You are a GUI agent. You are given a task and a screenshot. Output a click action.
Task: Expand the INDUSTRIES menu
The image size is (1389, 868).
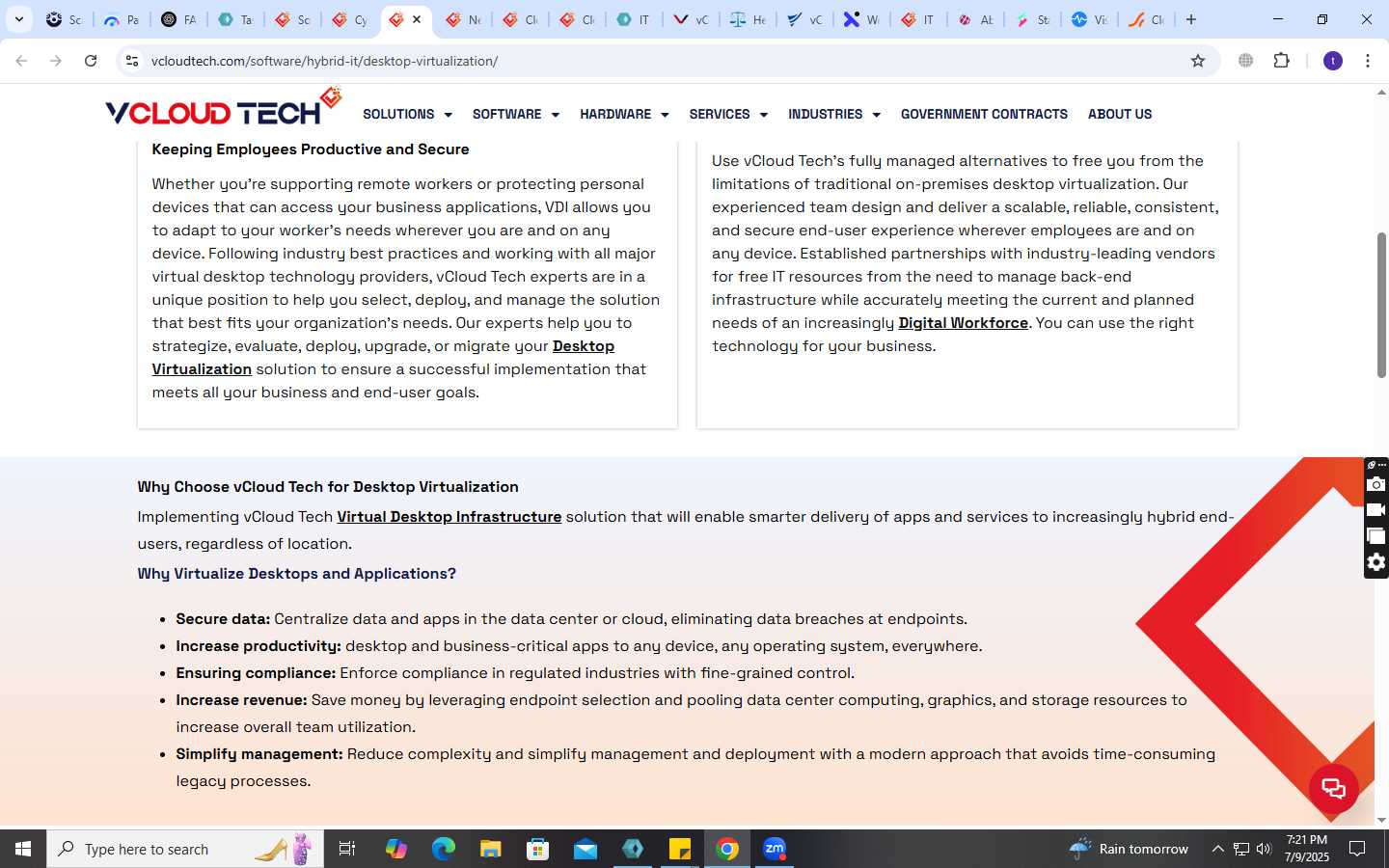[834, 114]
